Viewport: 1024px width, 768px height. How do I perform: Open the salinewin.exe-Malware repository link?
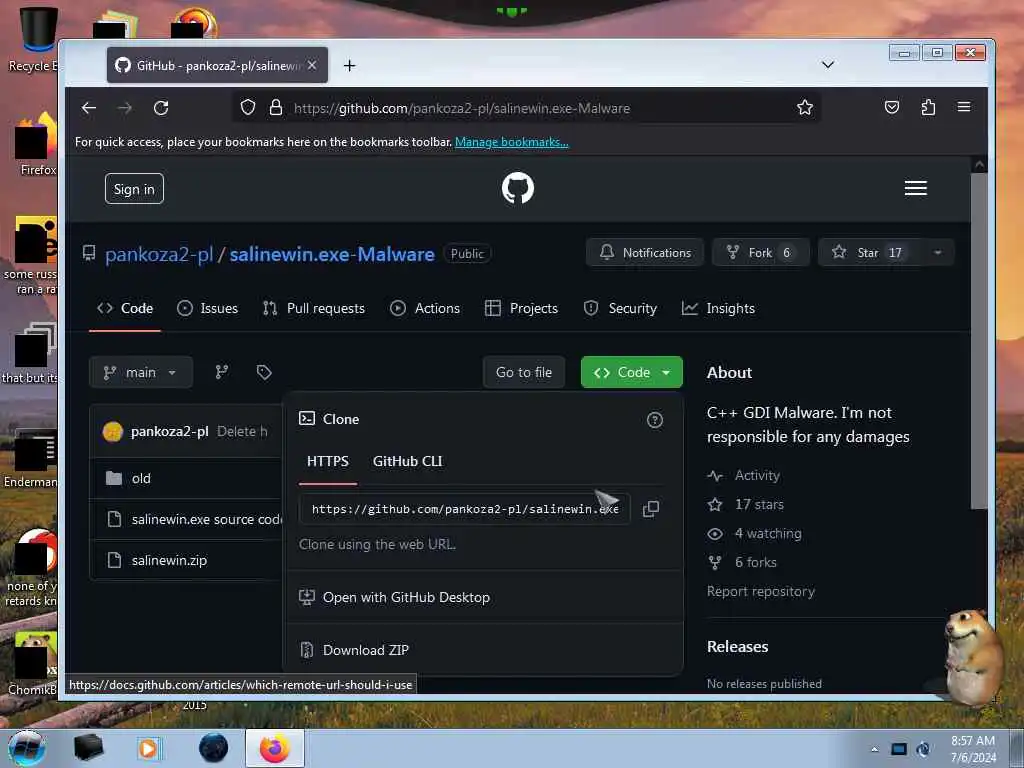tap(332, 254)
